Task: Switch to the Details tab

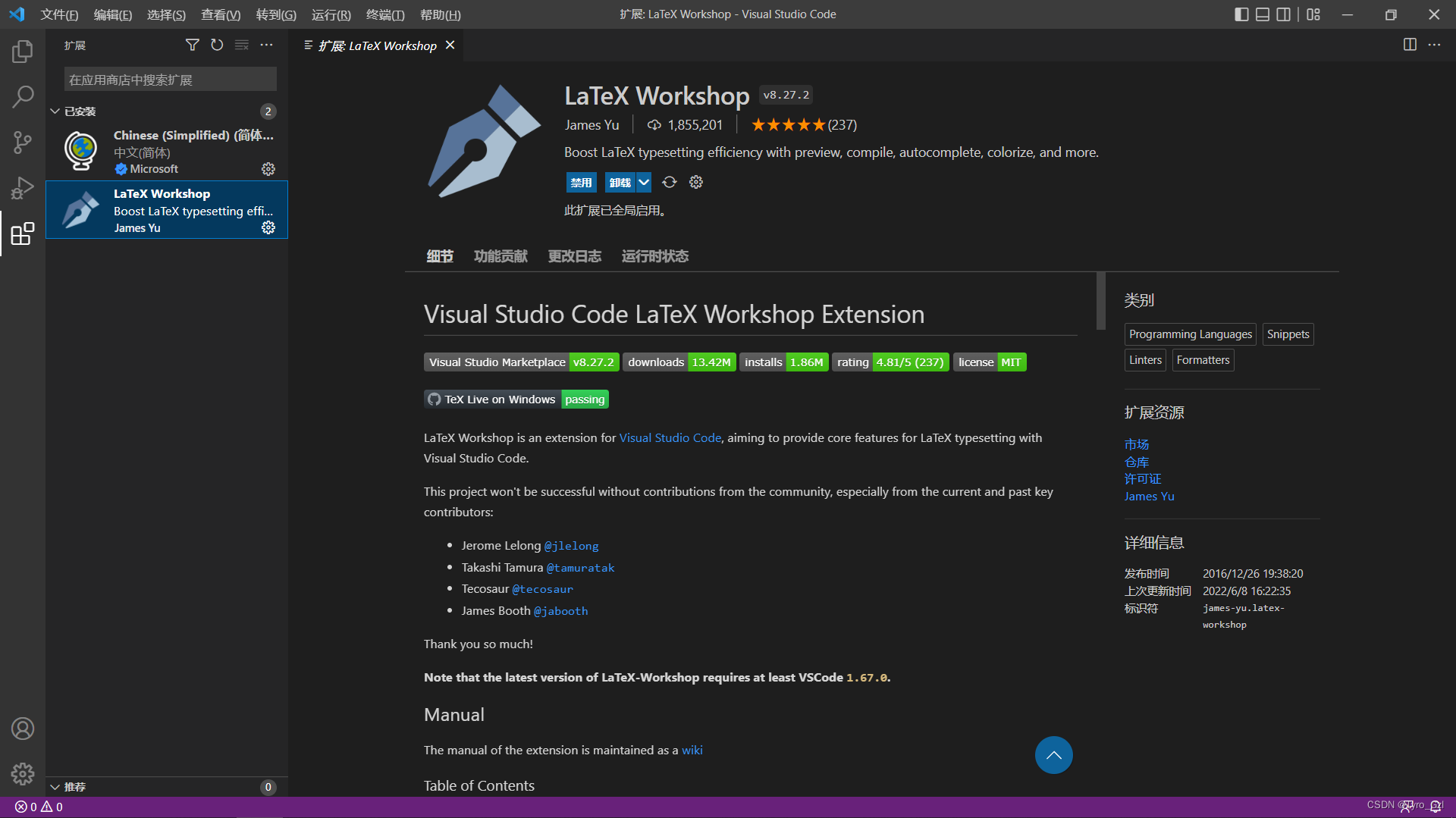Action: [440, 256]
